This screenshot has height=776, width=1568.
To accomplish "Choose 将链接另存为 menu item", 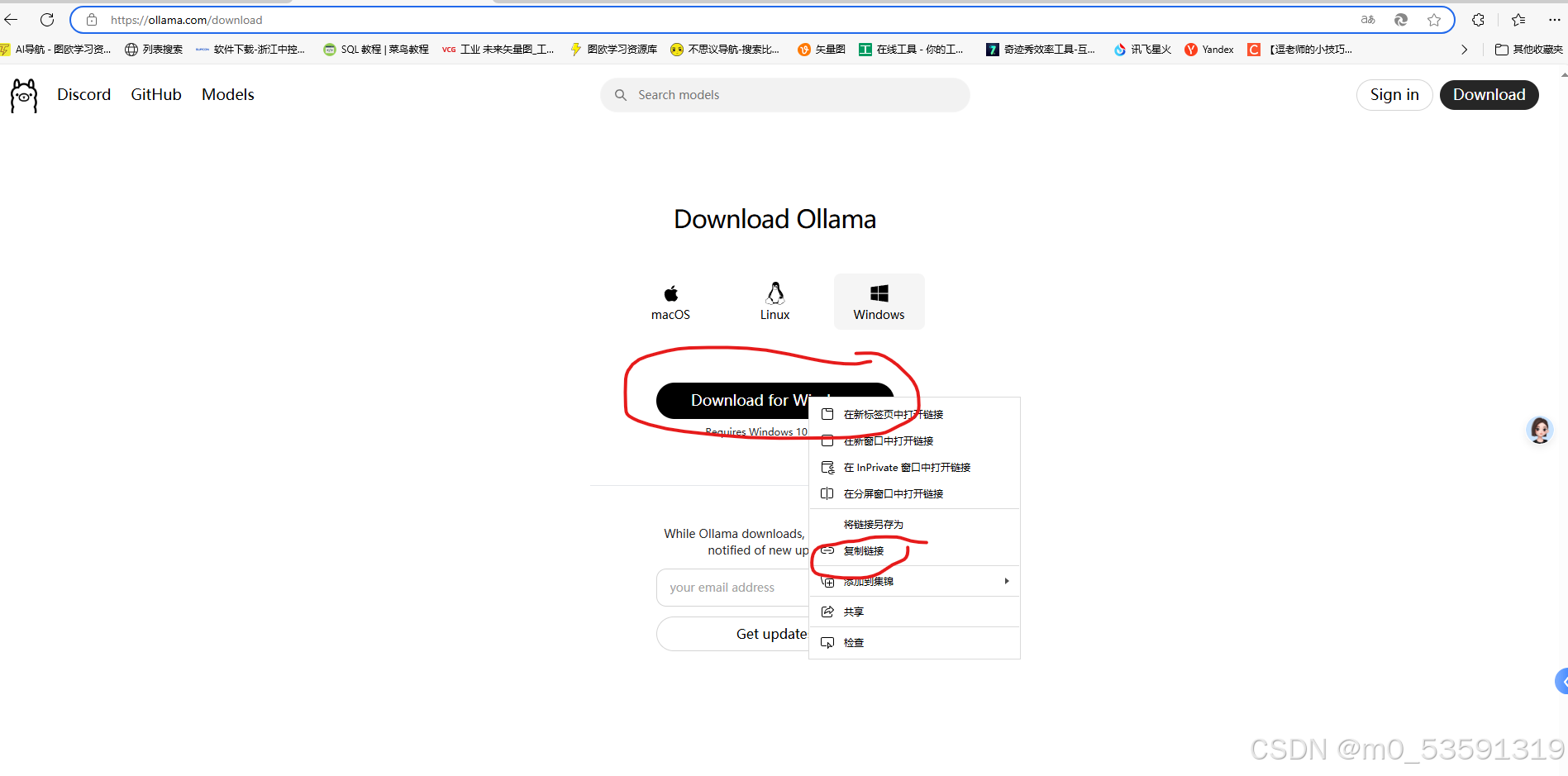I will [x=914, y=525].
